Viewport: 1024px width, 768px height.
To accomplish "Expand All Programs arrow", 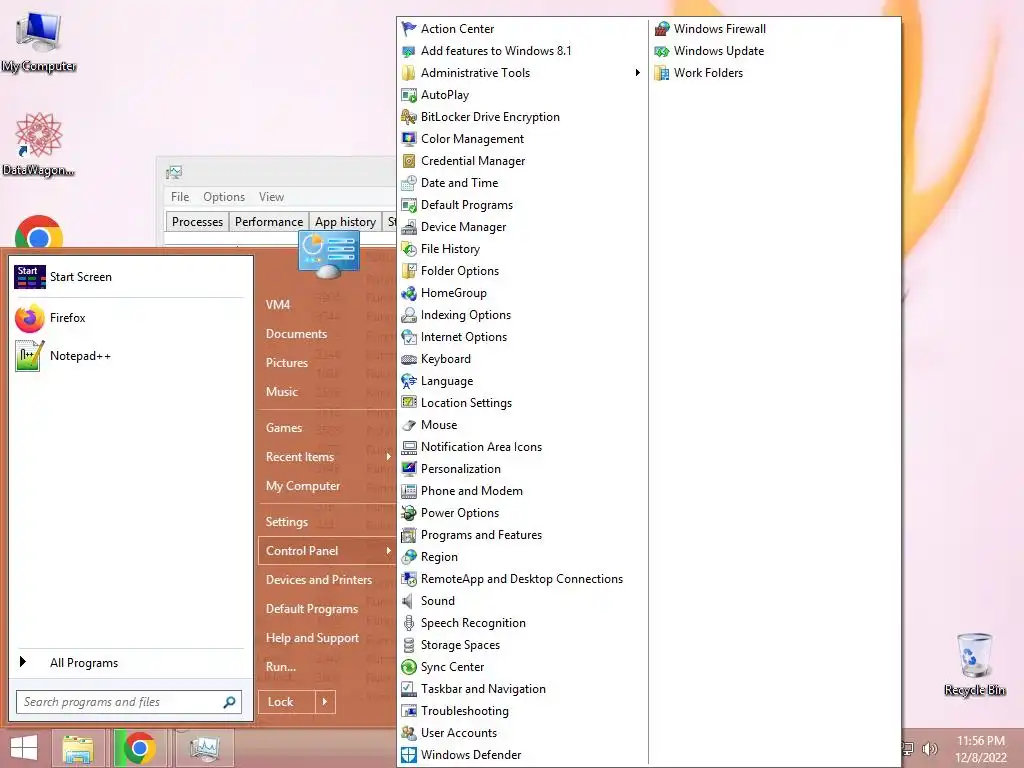I will coord(23,662).
